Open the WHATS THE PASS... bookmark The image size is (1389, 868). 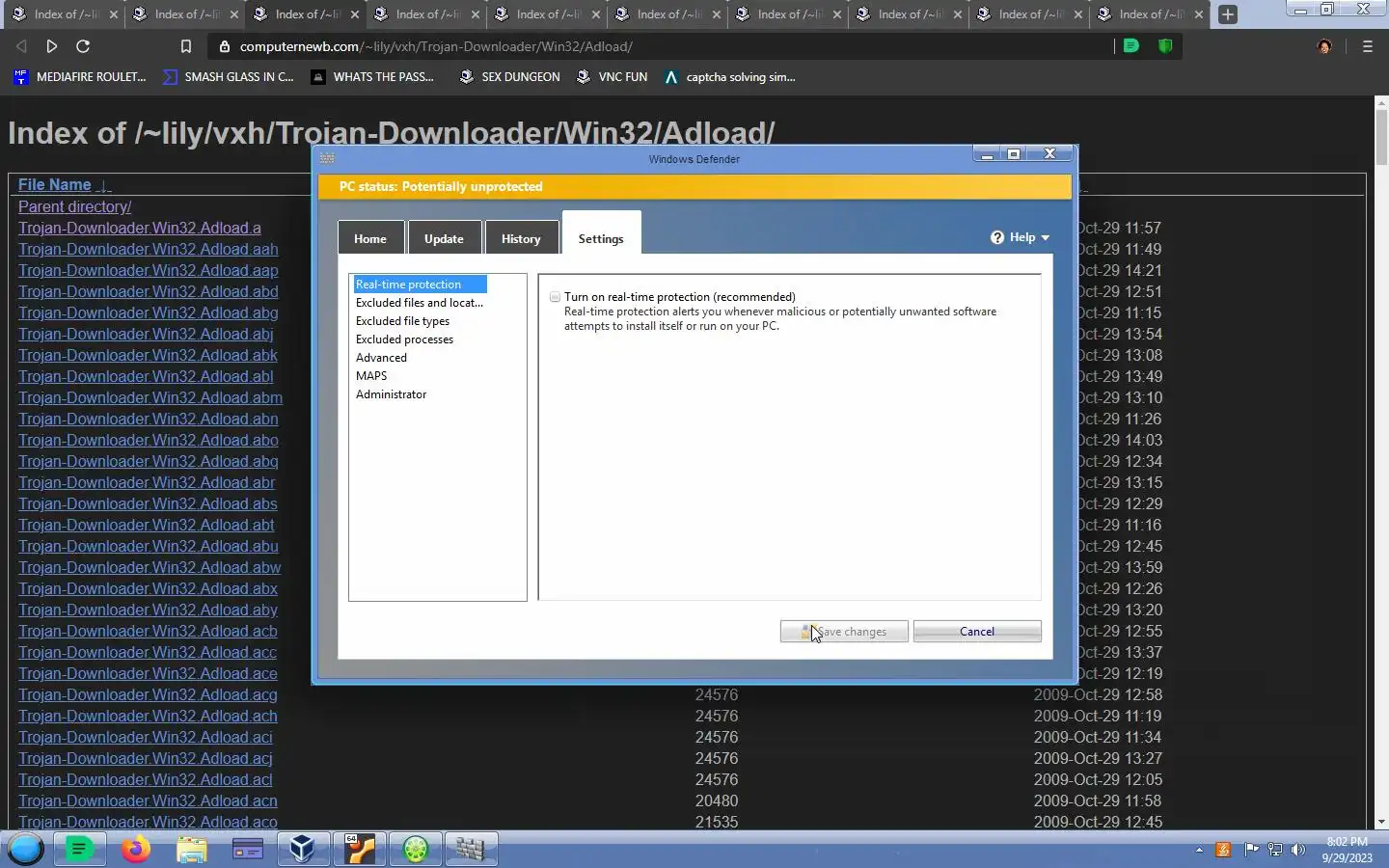(372, 77)
